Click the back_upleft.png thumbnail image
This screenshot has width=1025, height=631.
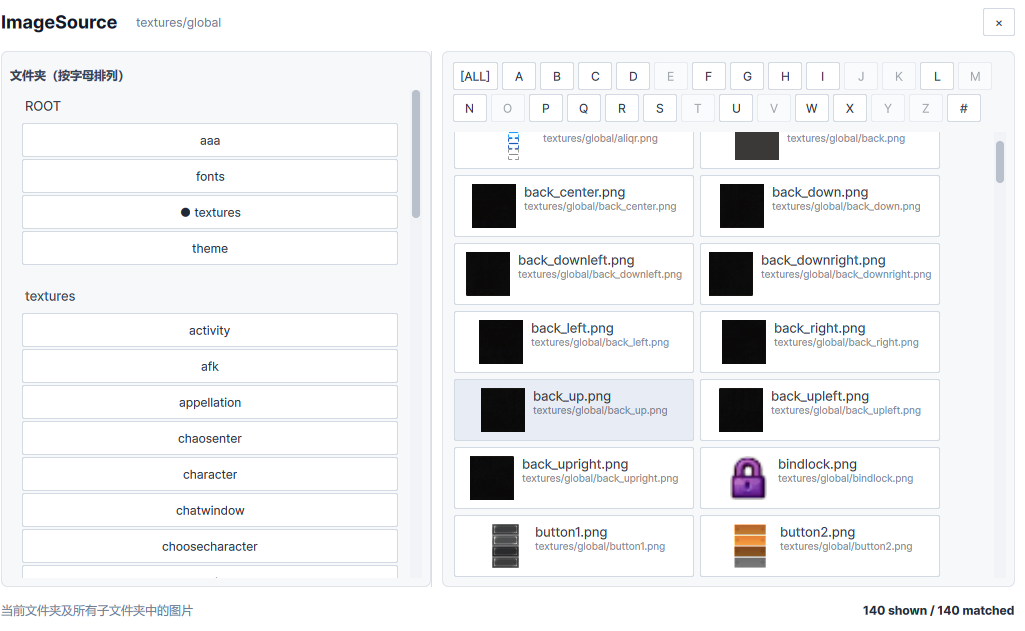(741, 410)
